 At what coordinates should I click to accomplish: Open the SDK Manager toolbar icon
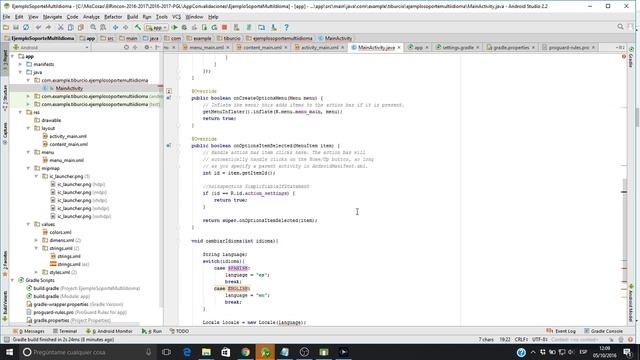coord(273,27)
